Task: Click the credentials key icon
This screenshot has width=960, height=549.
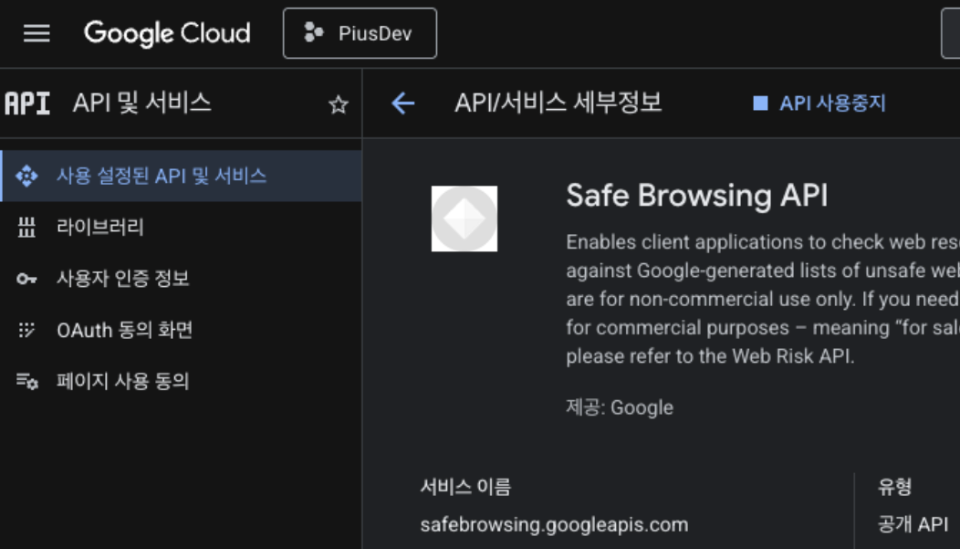Action: pyautogui.click(x=26, y=279)
